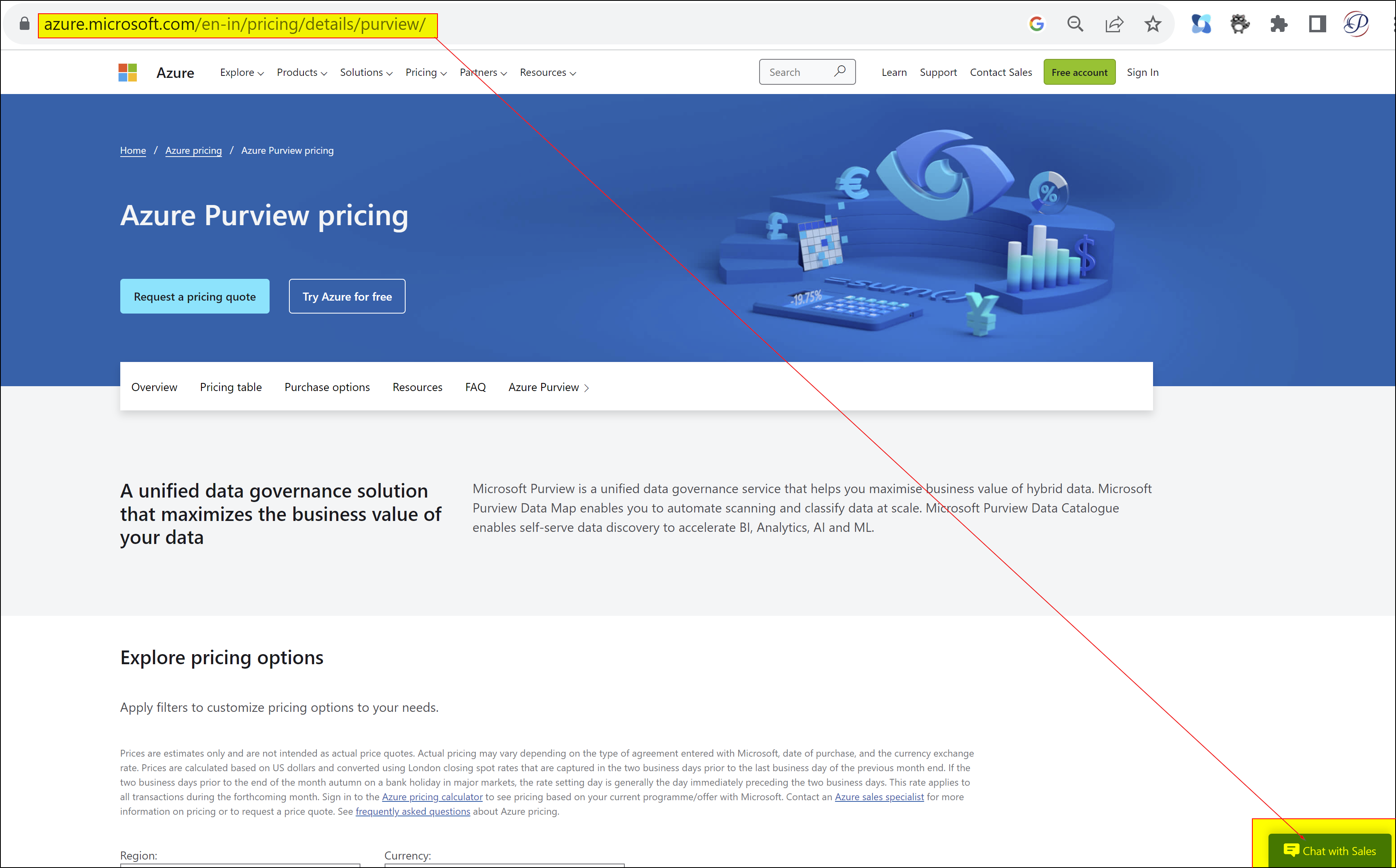Image resolution: width=1396 pixels, height=868 pixels.
Task: Open the browser profile avatar
Action: tap(1356, 24)
